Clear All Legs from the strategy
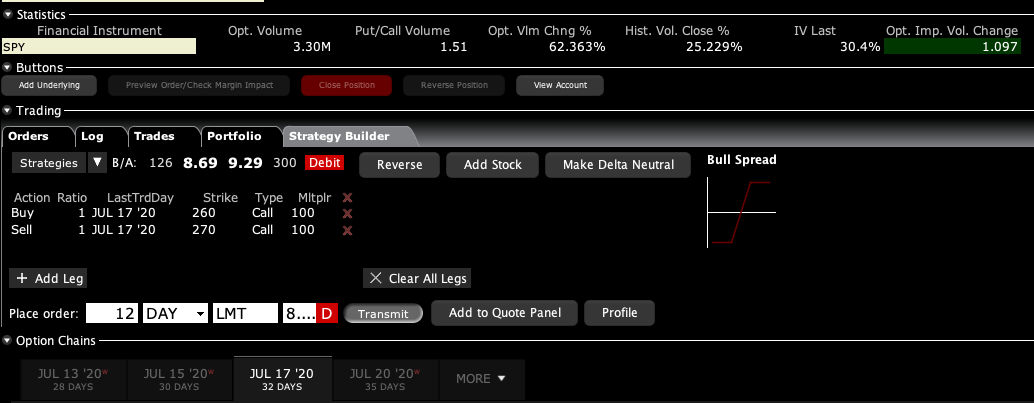 tap(416, 278)
